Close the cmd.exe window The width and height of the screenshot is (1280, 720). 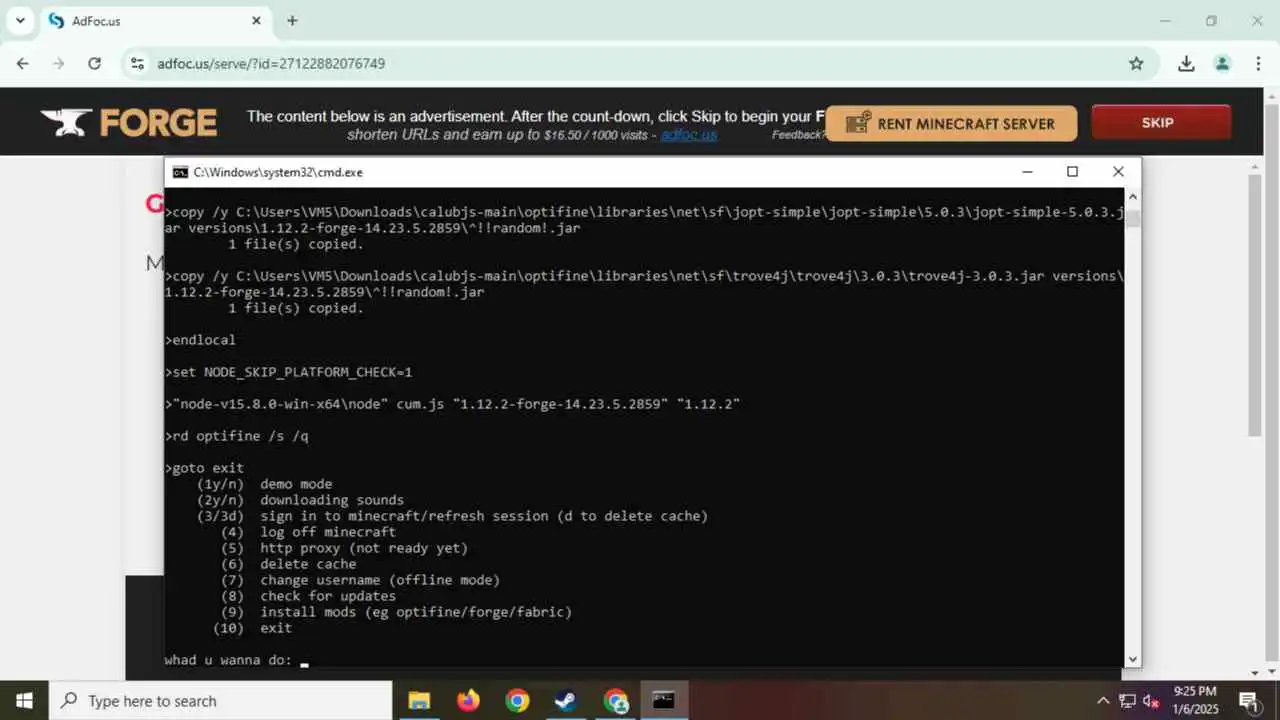[x=1118, y=172]
